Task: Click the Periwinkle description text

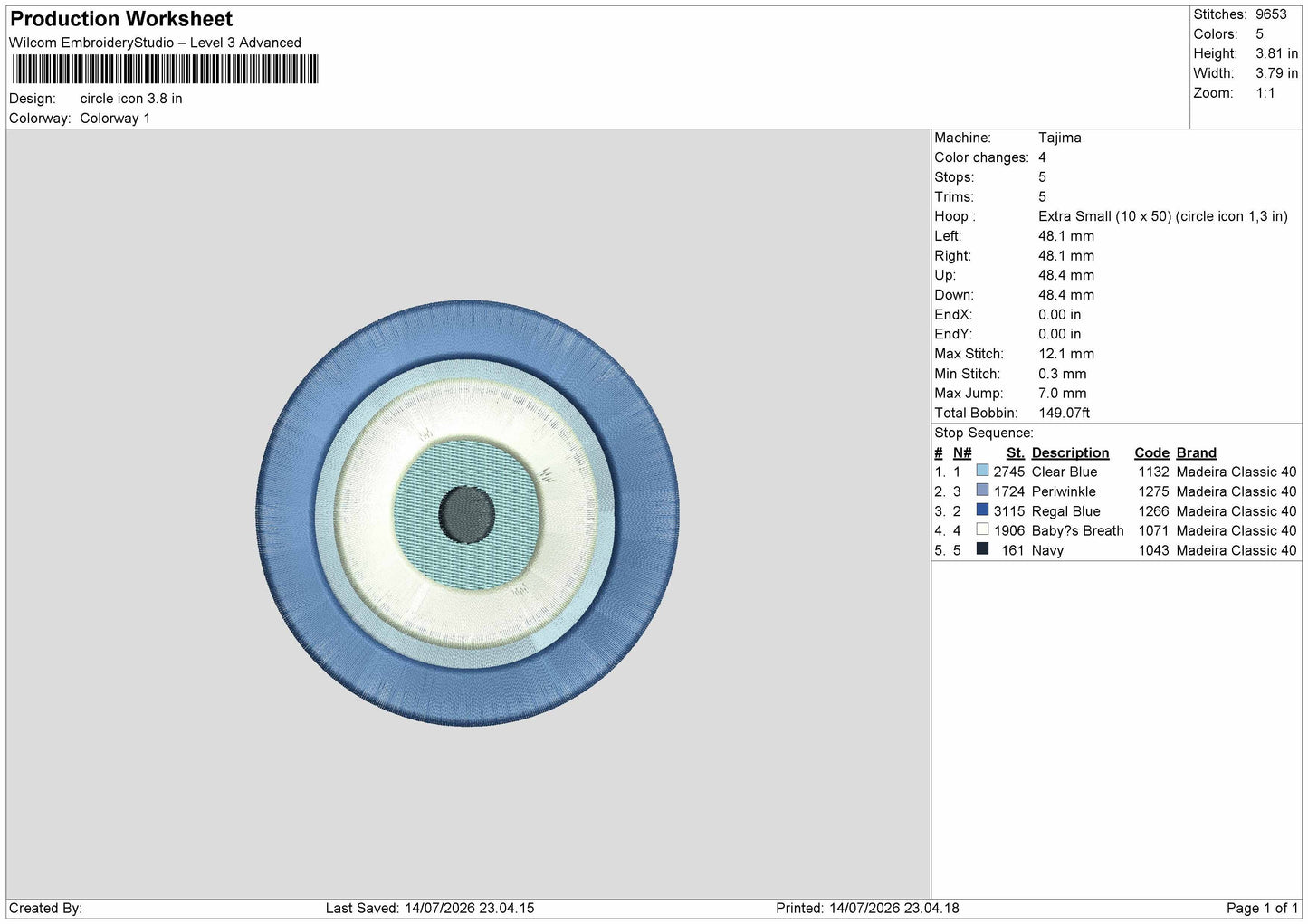Action: pyautogui.click(x=1064, y=491)
